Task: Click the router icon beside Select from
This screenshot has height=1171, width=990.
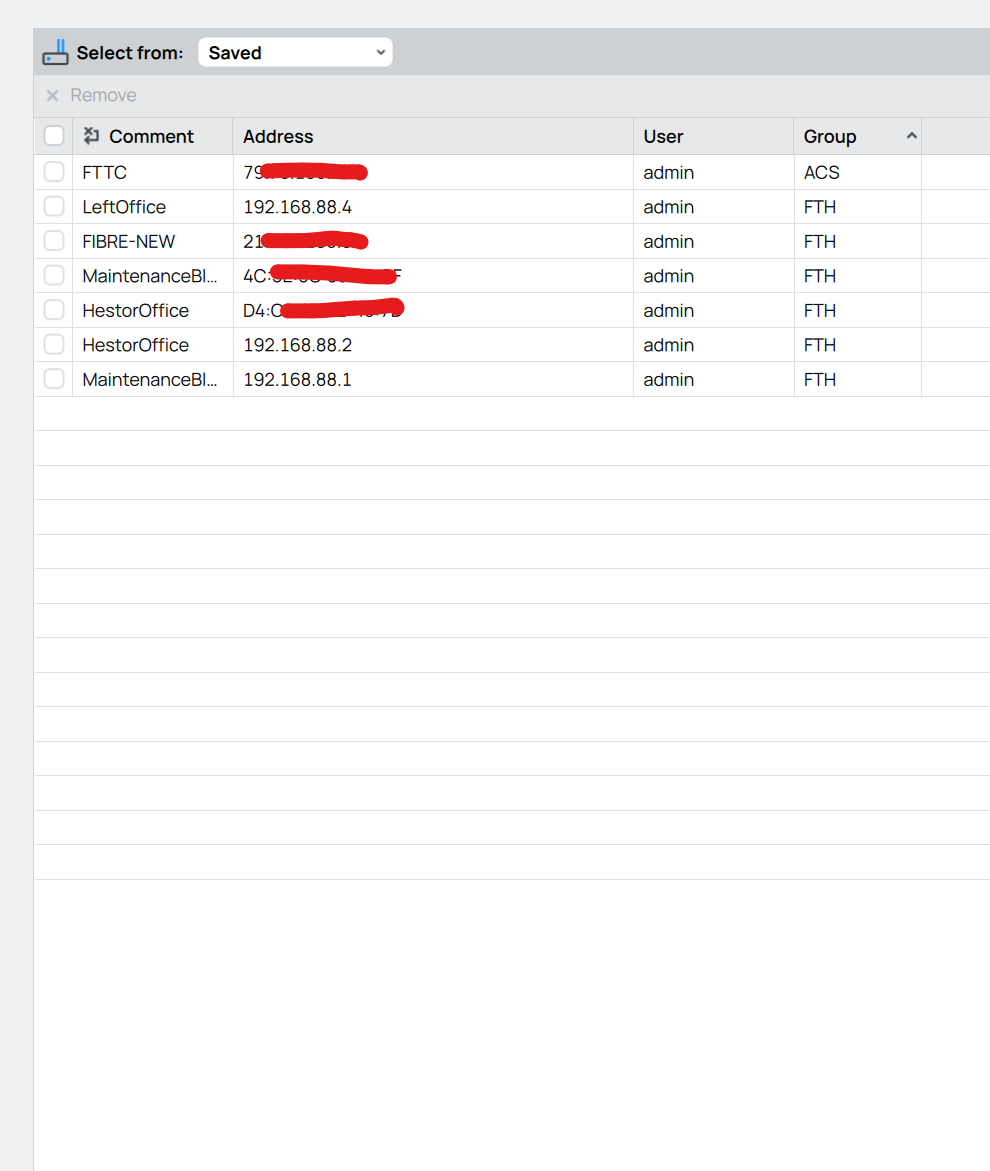Action: (55, 52)
